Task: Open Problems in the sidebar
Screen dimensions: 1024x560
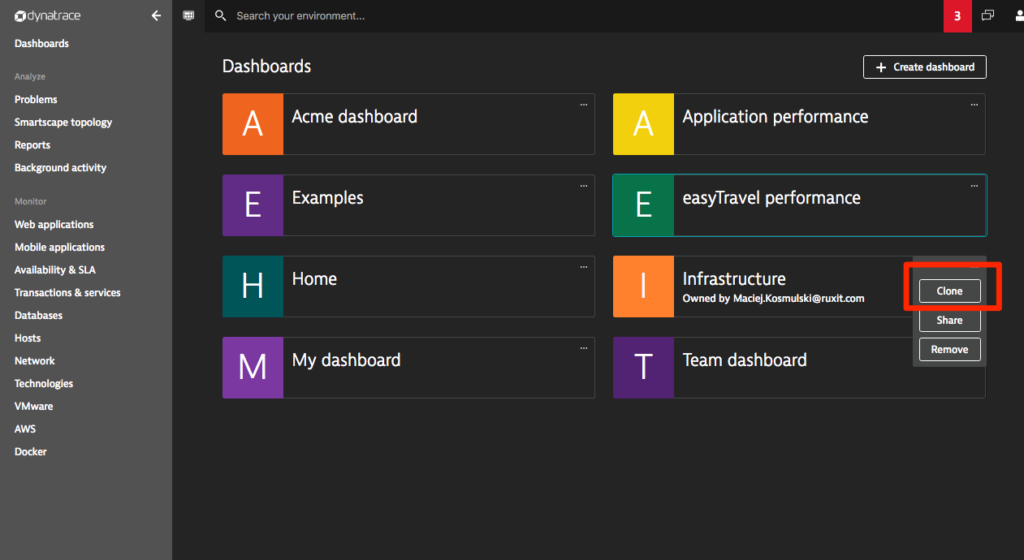Action: [36, 99]
